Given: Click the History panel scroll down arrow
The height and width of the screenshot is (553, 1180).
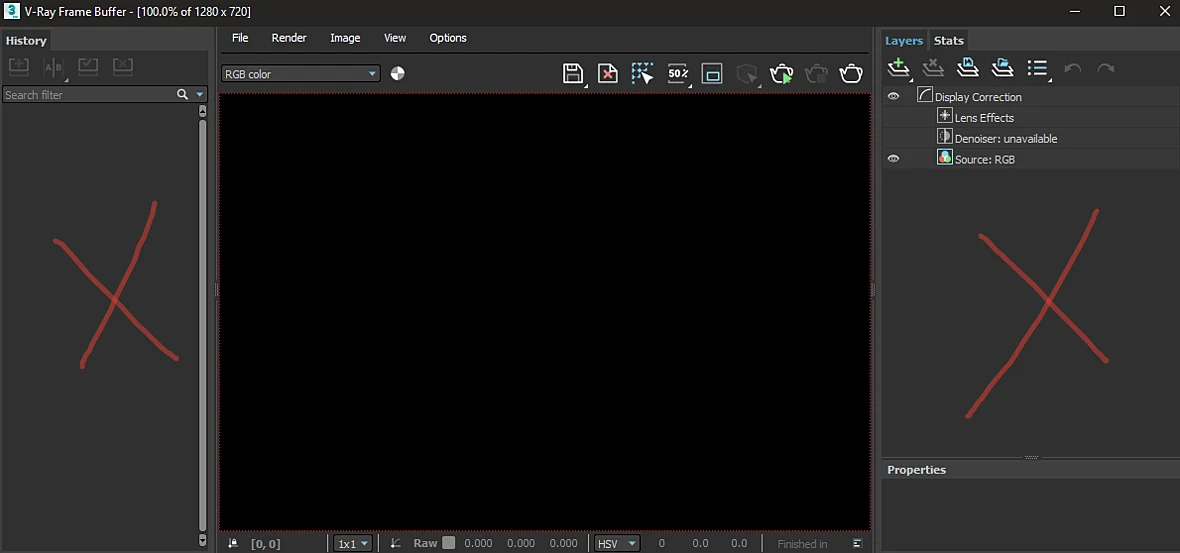Looking at the screenshot, I should 202,539.
